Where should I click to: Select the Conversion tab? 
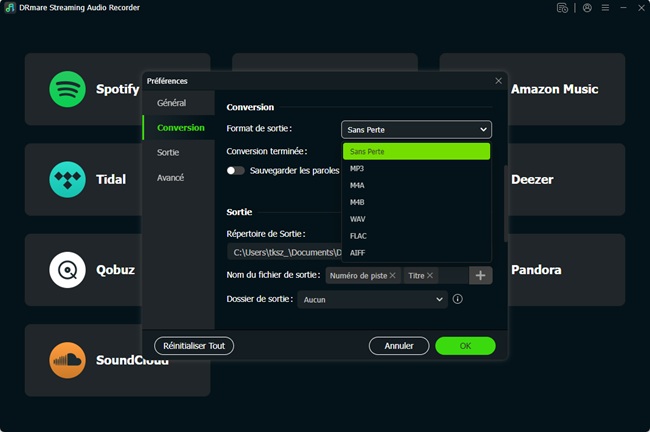pyautogui.click(x=178, y=128)
